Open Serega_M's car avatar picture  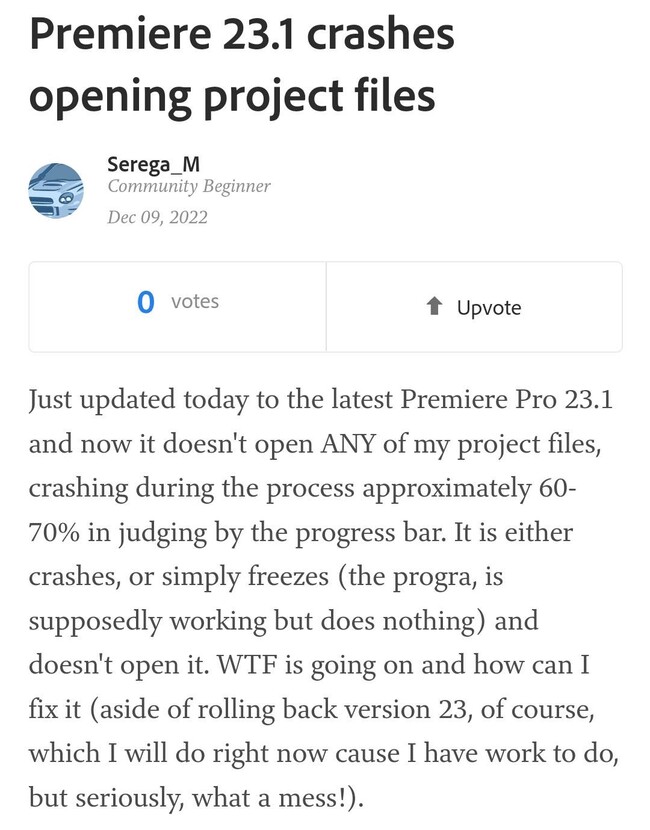(x=56, y=191)
